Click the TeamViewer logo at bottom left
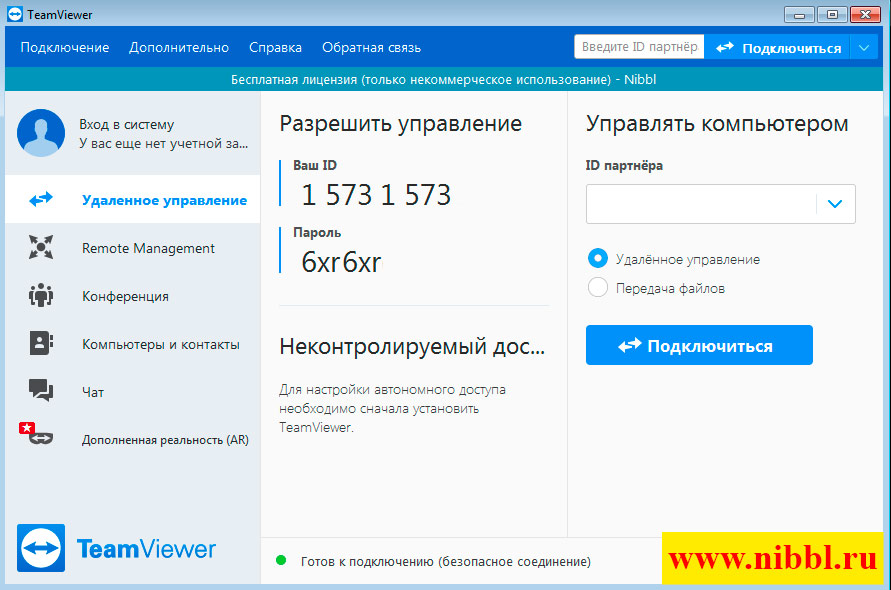The image size is (891, 590). tap(116, 549)
